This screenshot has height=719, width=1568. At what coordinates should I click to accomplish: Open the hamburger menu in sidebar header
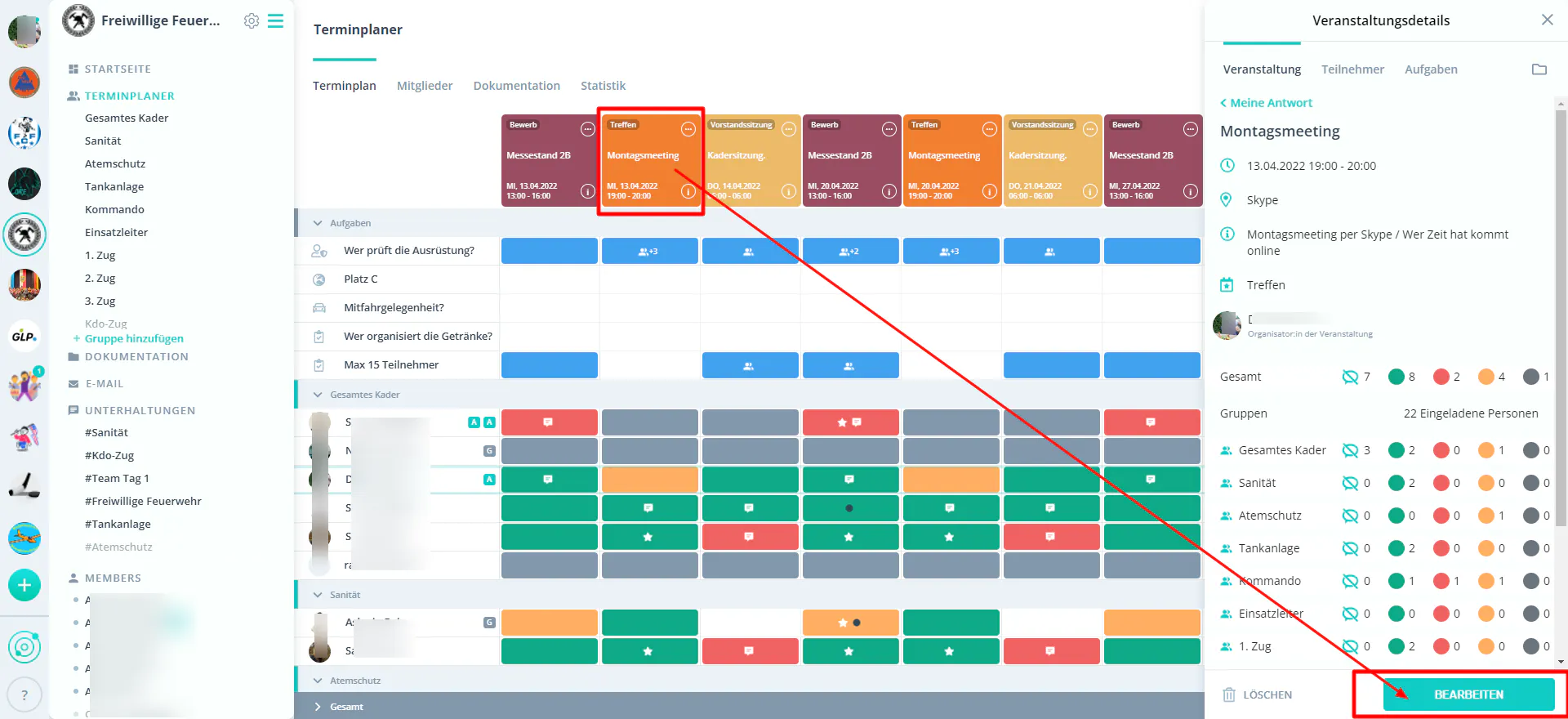tap(276, 20)
